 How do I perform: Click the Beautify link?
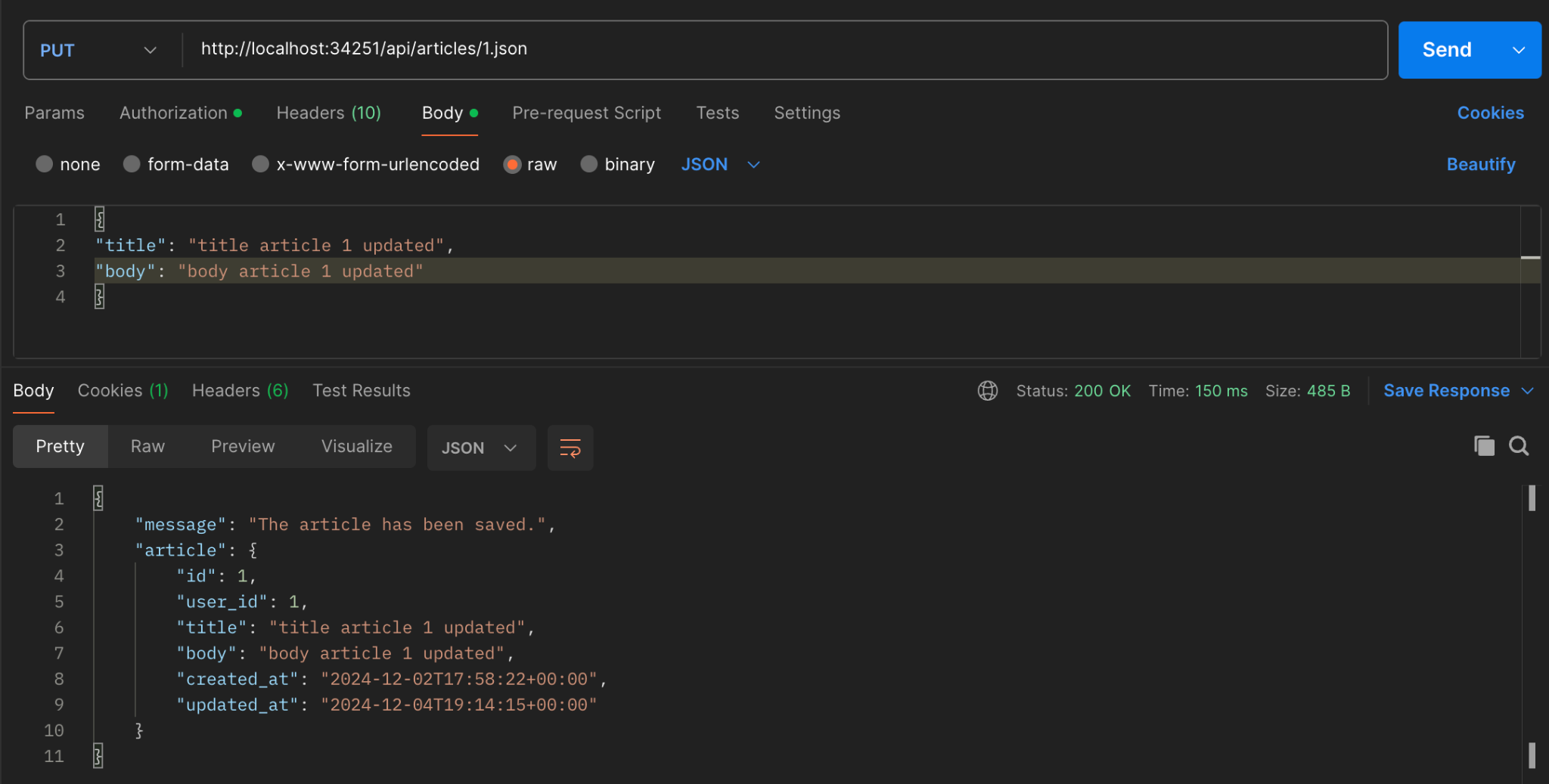[1480, 164]
